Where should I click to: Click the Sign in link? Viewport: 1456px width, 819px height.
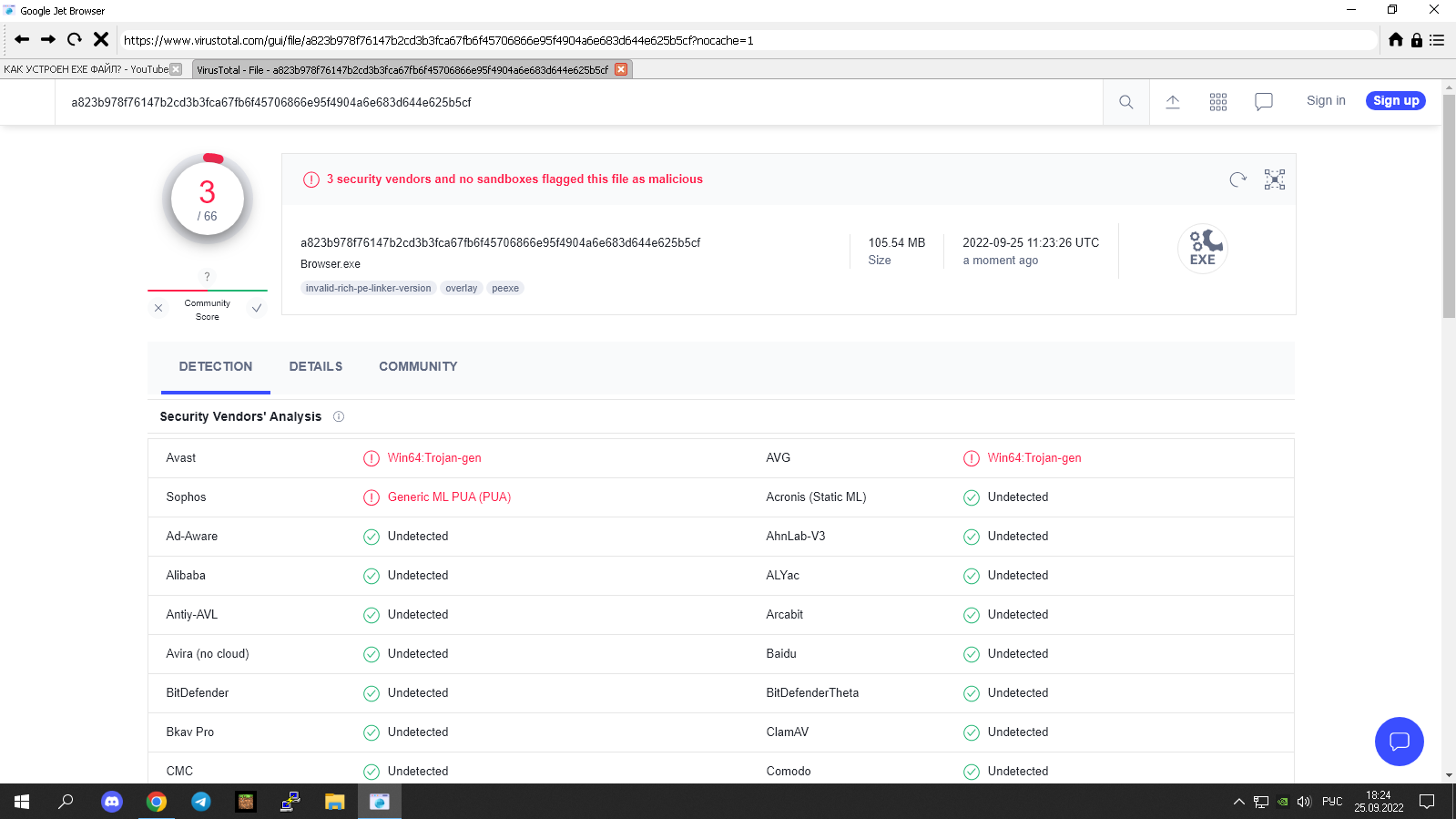click(1326, 101)
